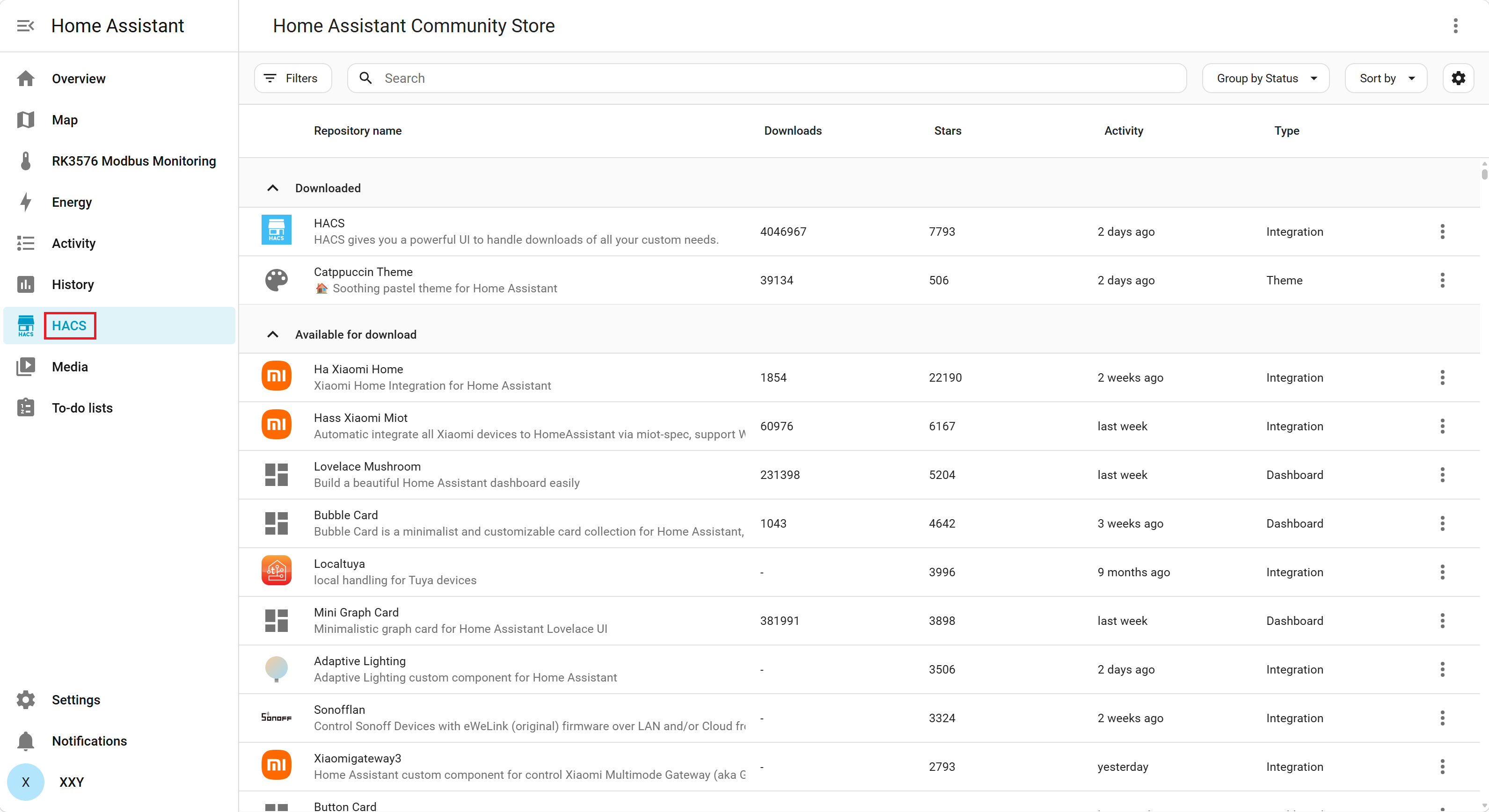Open the HACS repository row menu
This screenshot has width=1489, height=812.
(1442, 232)
